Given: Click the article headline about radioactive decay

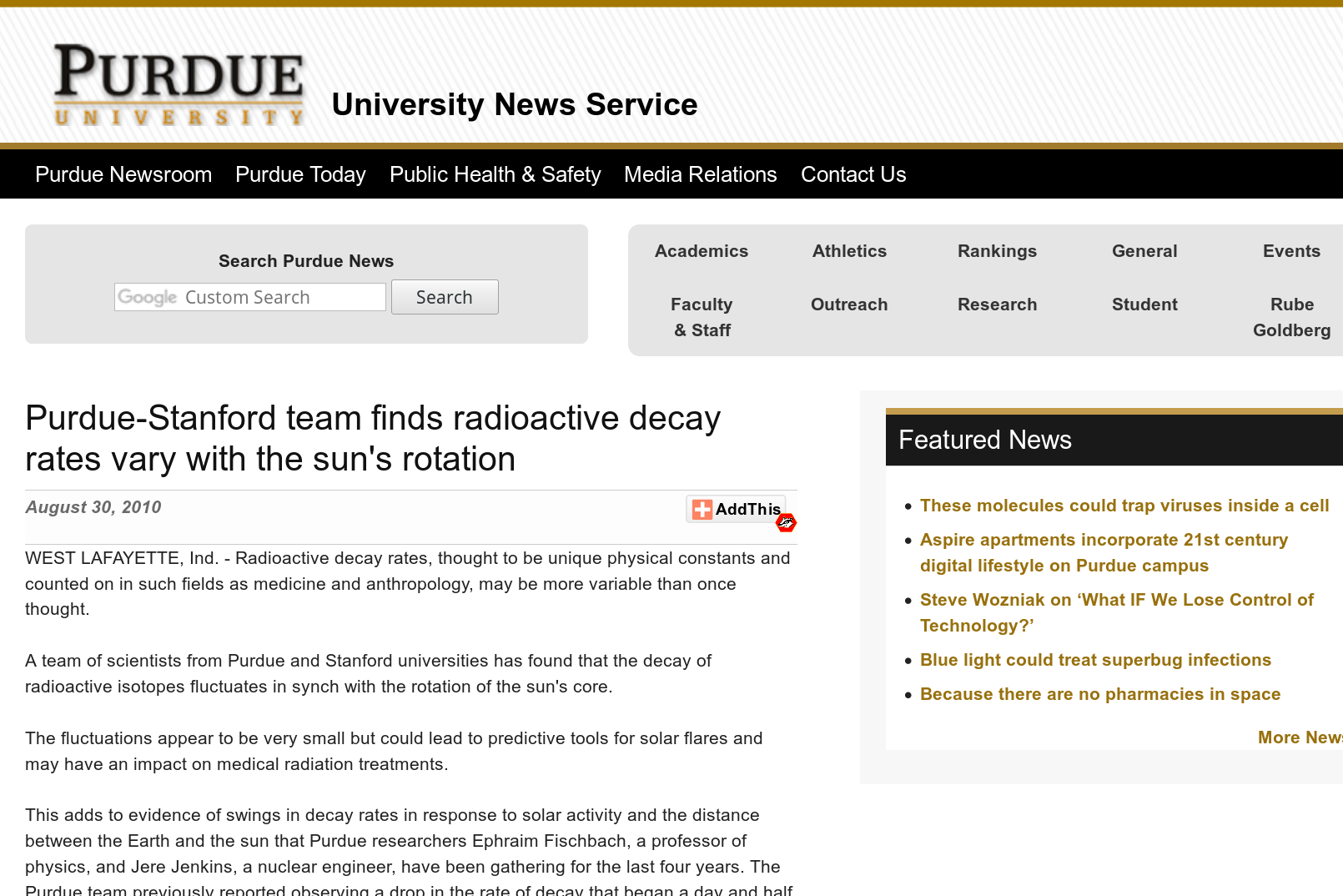Looking at the screenshot, I should [373, 439].
